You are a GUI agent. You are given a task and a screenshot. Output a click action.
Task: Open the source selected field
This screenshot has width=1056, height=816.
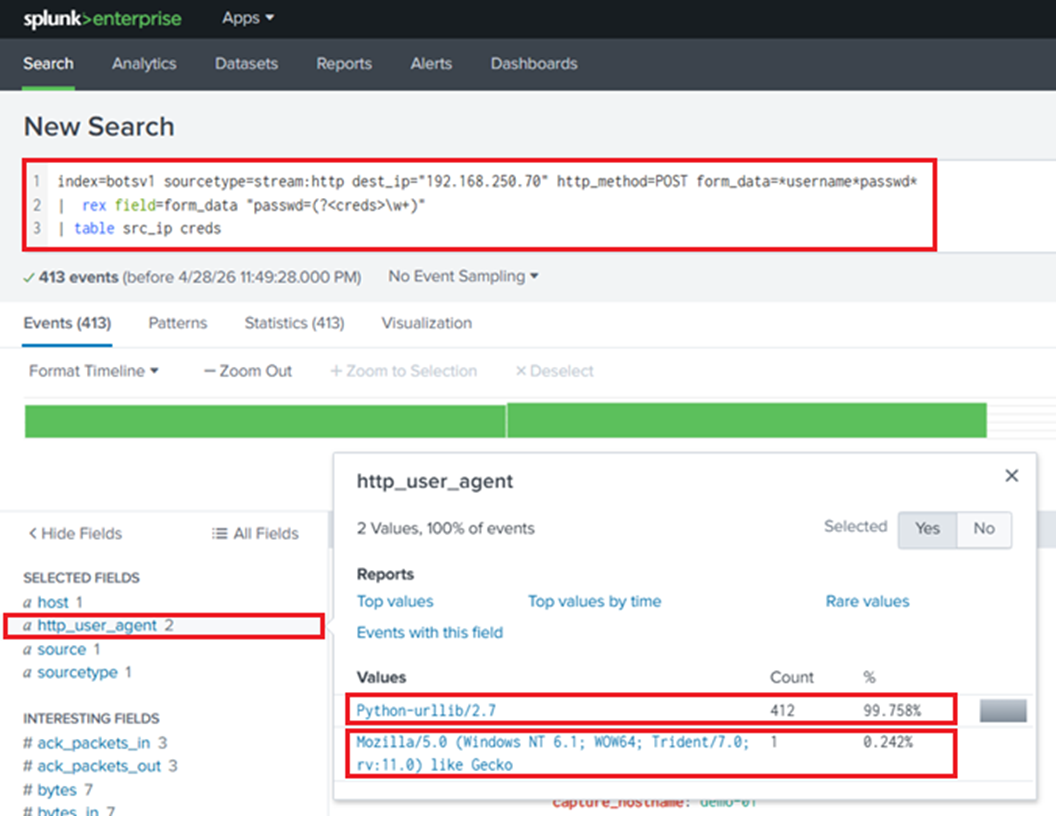(61, 649)
